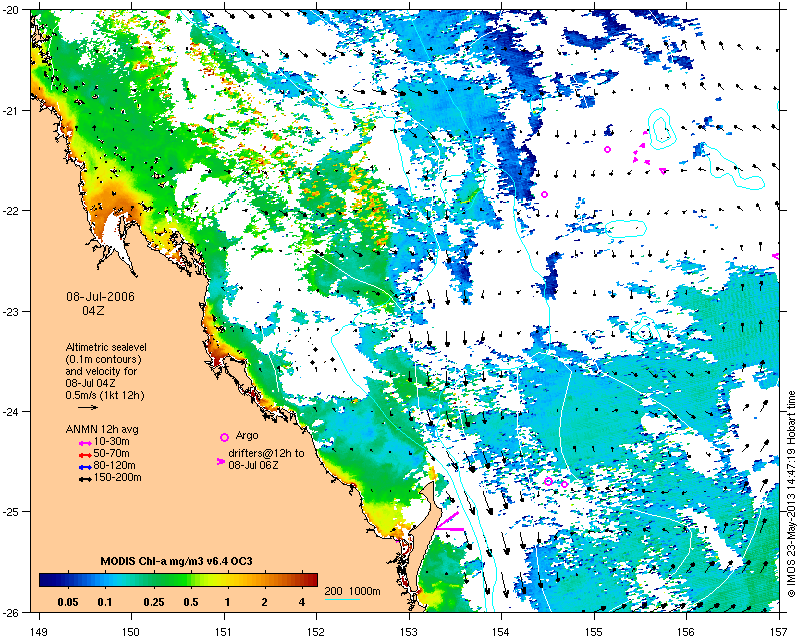Click the 'drifters@12h to' text
This screenshot has height=640, width=800.
(x=266, y=453)
